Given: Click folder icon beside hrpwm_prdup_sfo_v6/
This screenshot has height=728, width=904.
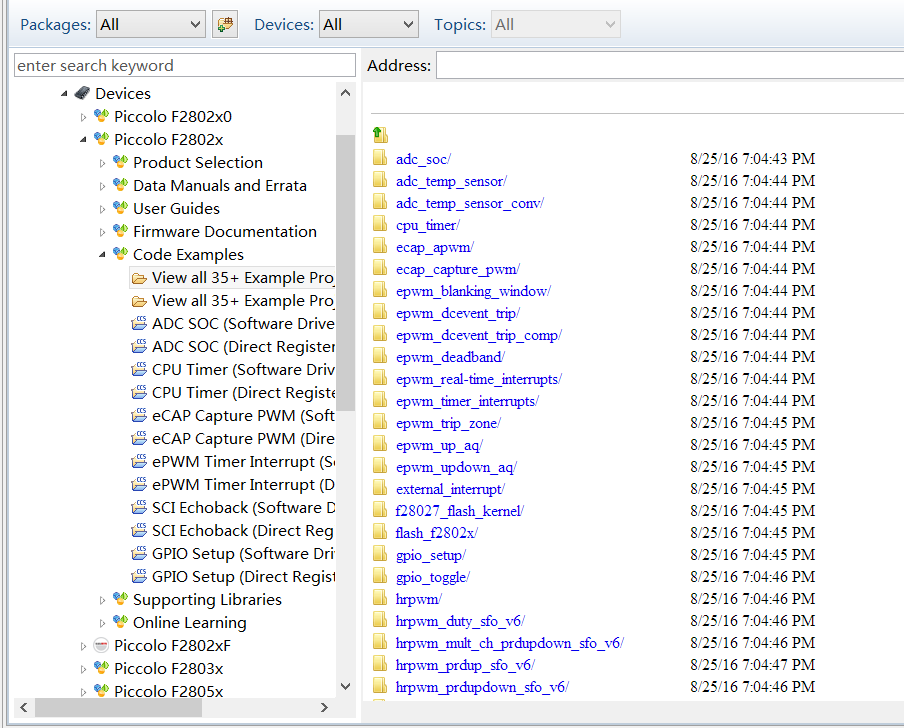Looking at the screenshot, I should (x=380, y=664).
